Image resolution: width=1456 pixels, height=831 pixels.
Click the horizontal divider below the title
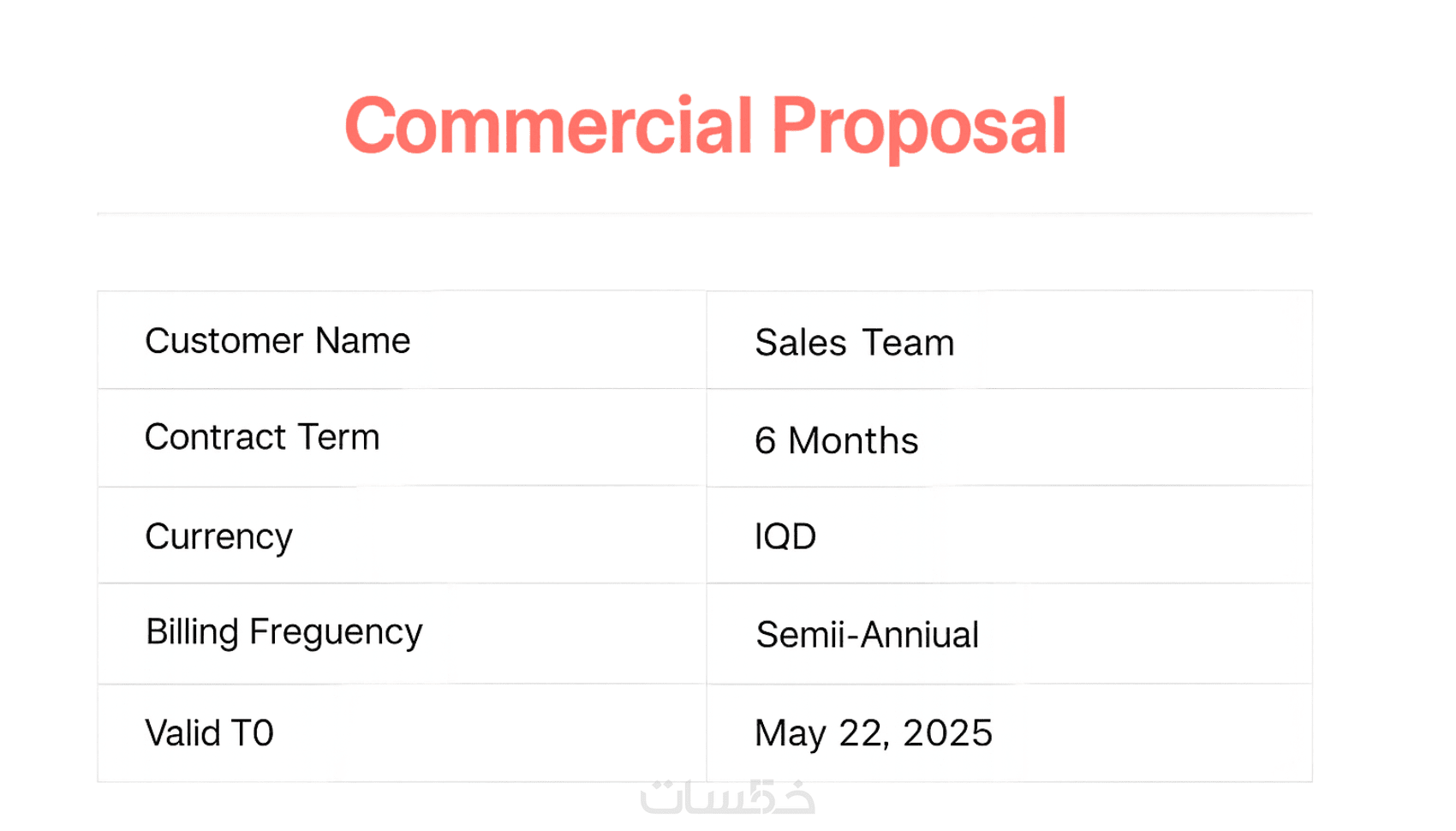704,213
